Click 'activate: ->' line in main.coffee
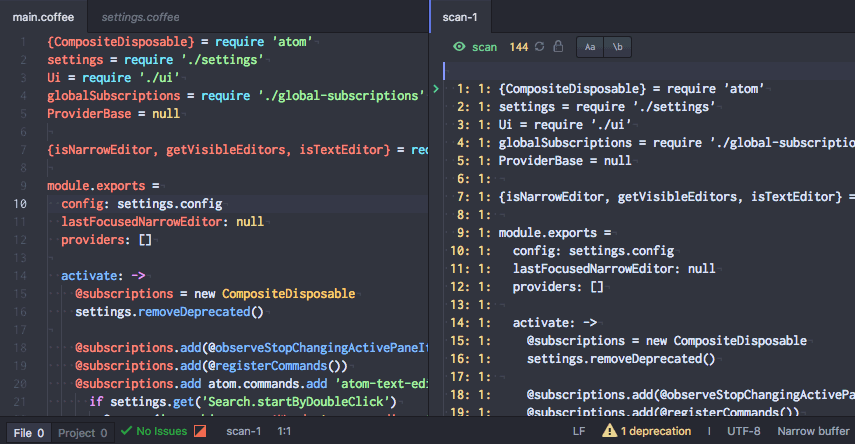Image resolution: width=855 pixels, height=444 pixels. tap(103, 275)
